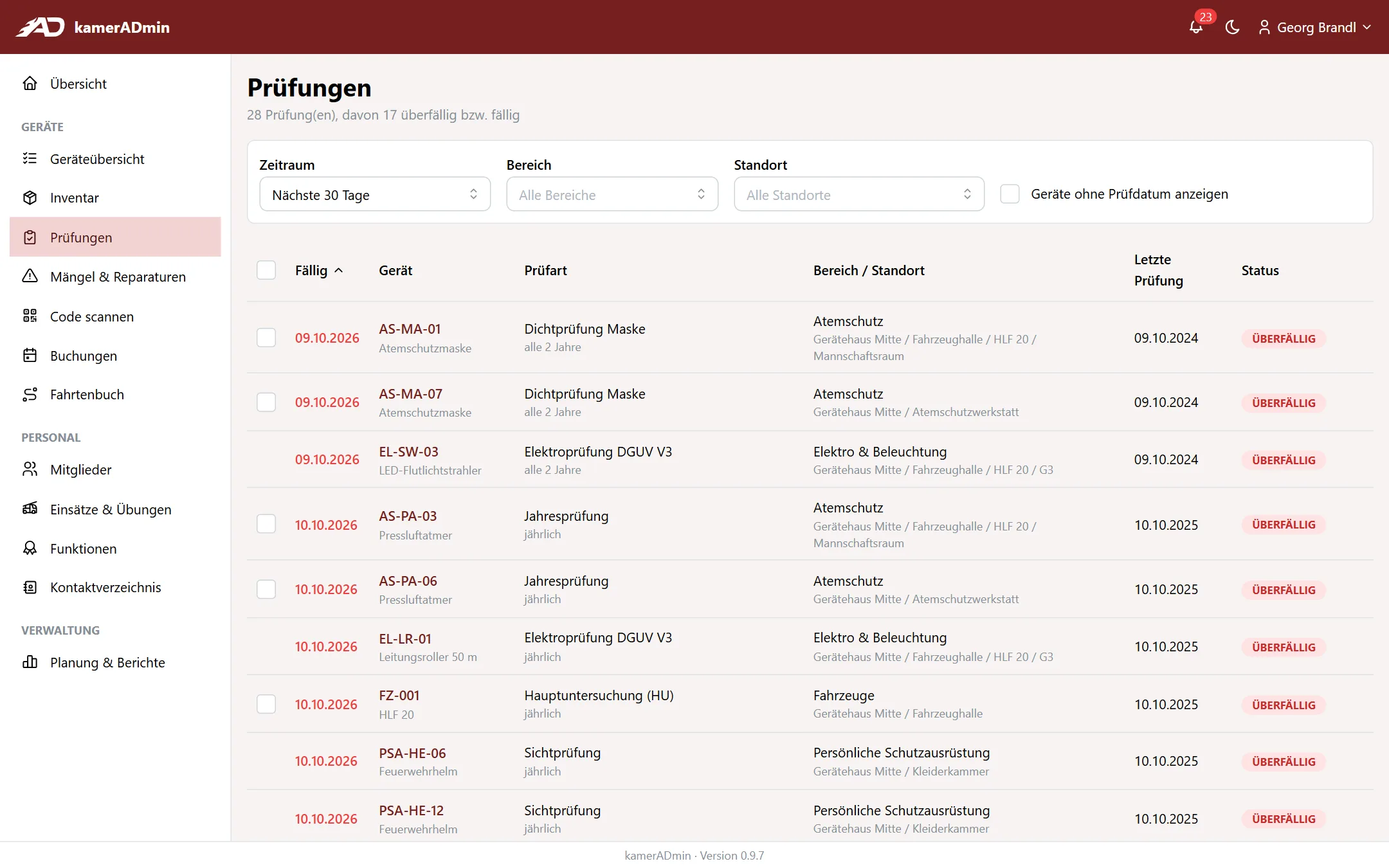
Task: Open the Einsätze & Übungen truck icon
Action: pyautogui.click(x=30, y=509)
